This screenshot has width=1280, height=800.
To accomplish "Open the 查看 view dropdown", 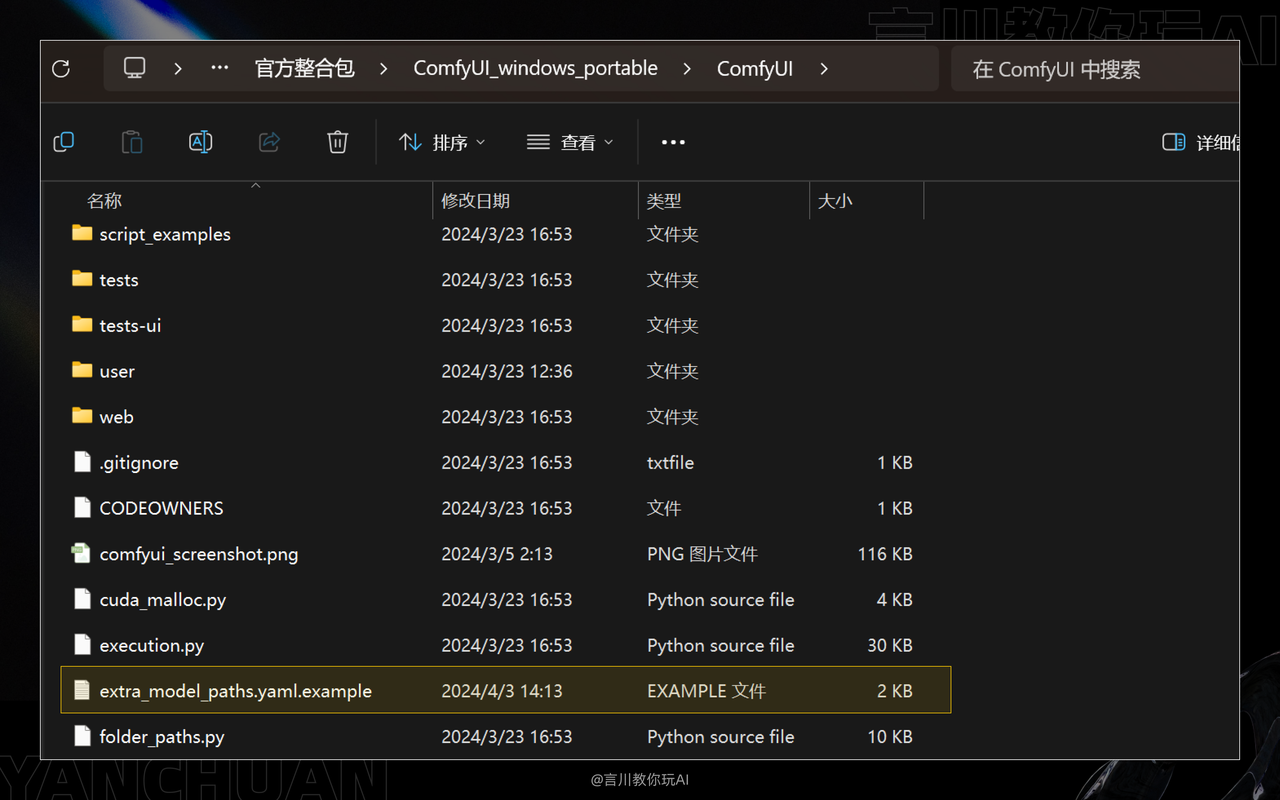I will tap(568, 142).
